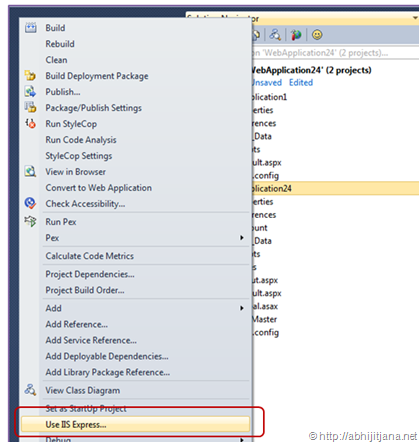Screen dimensions: 419x442
Task: Choose Add Deployable Dependencies...
Action: (x=107, y=356)
